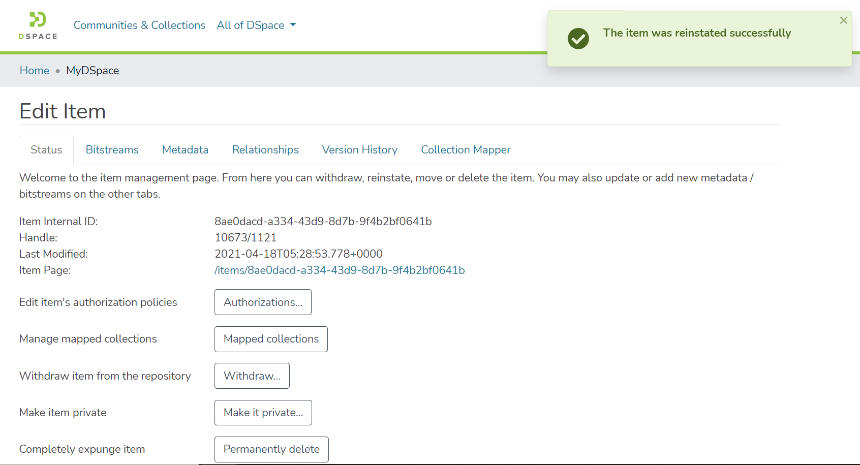Switch to the Bitstreams tab

(x=112, y=150)
